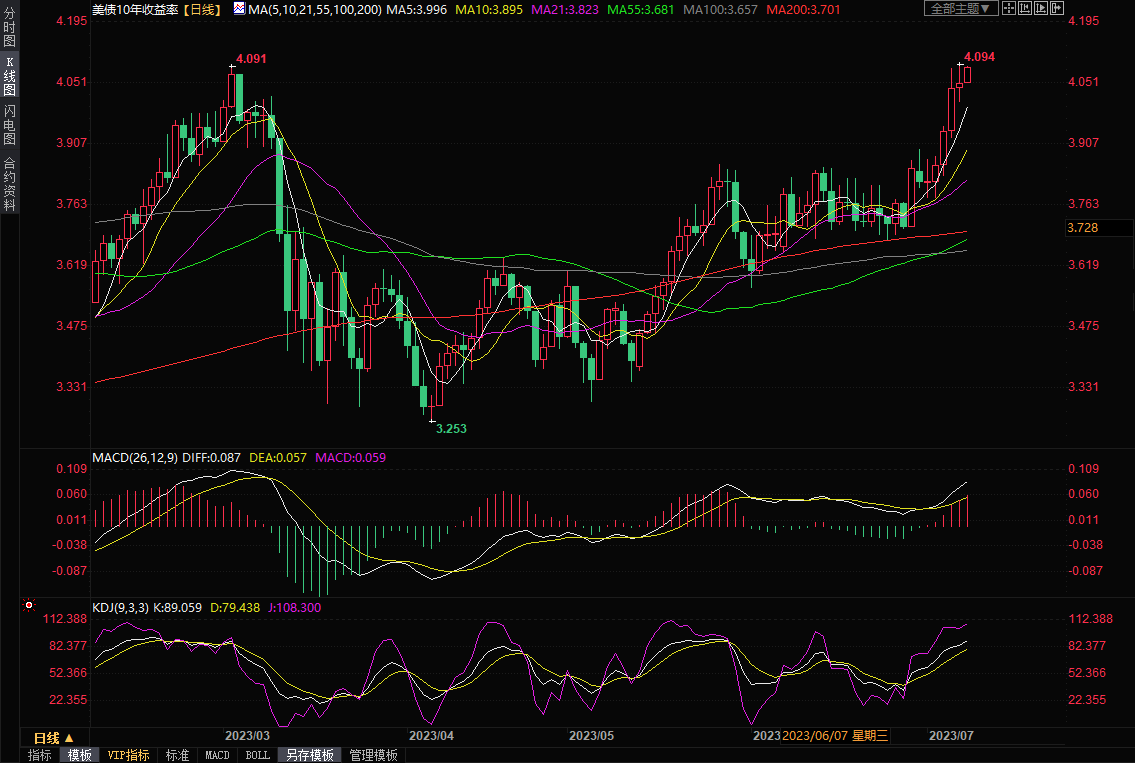
Task: Click the red KDJ indicator marker icon
Action: 29,606
